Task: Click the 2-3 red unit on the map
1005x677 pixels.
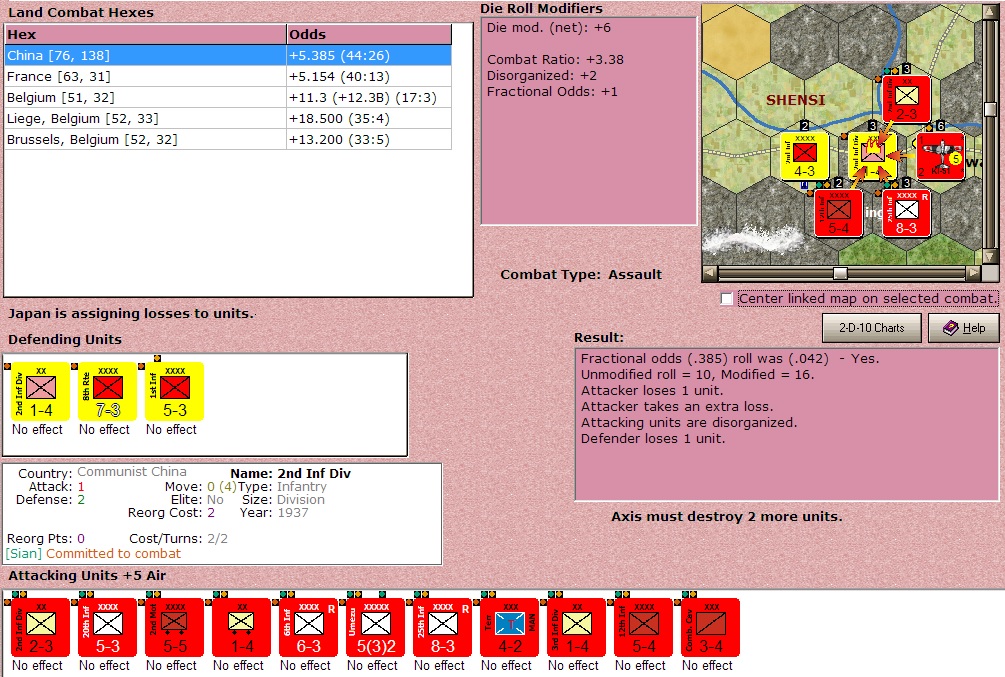Action: click(906, 99)
